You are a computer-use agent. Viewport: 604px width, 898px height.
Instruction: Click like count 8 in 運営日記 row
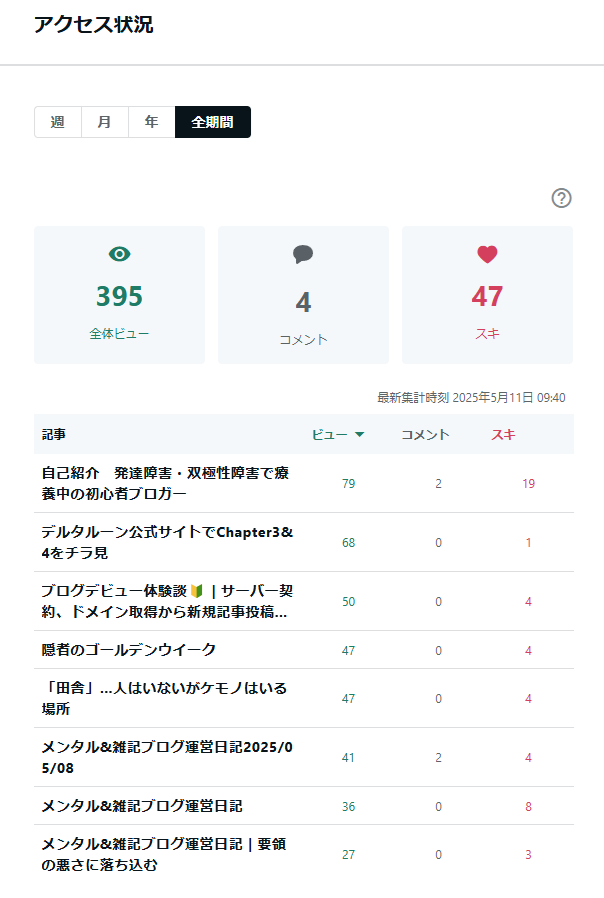[x=528, y=807]
